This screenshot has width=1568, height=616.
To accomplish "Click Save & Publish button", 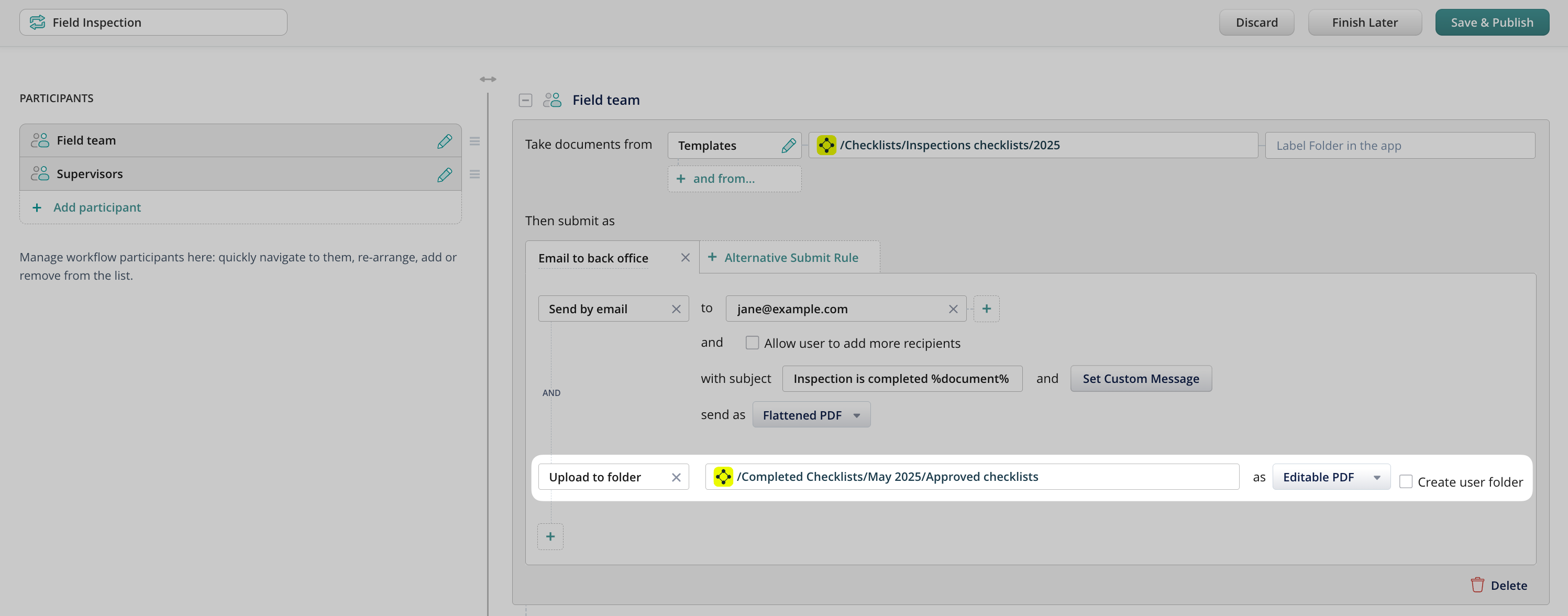I will click(1492, 23).
